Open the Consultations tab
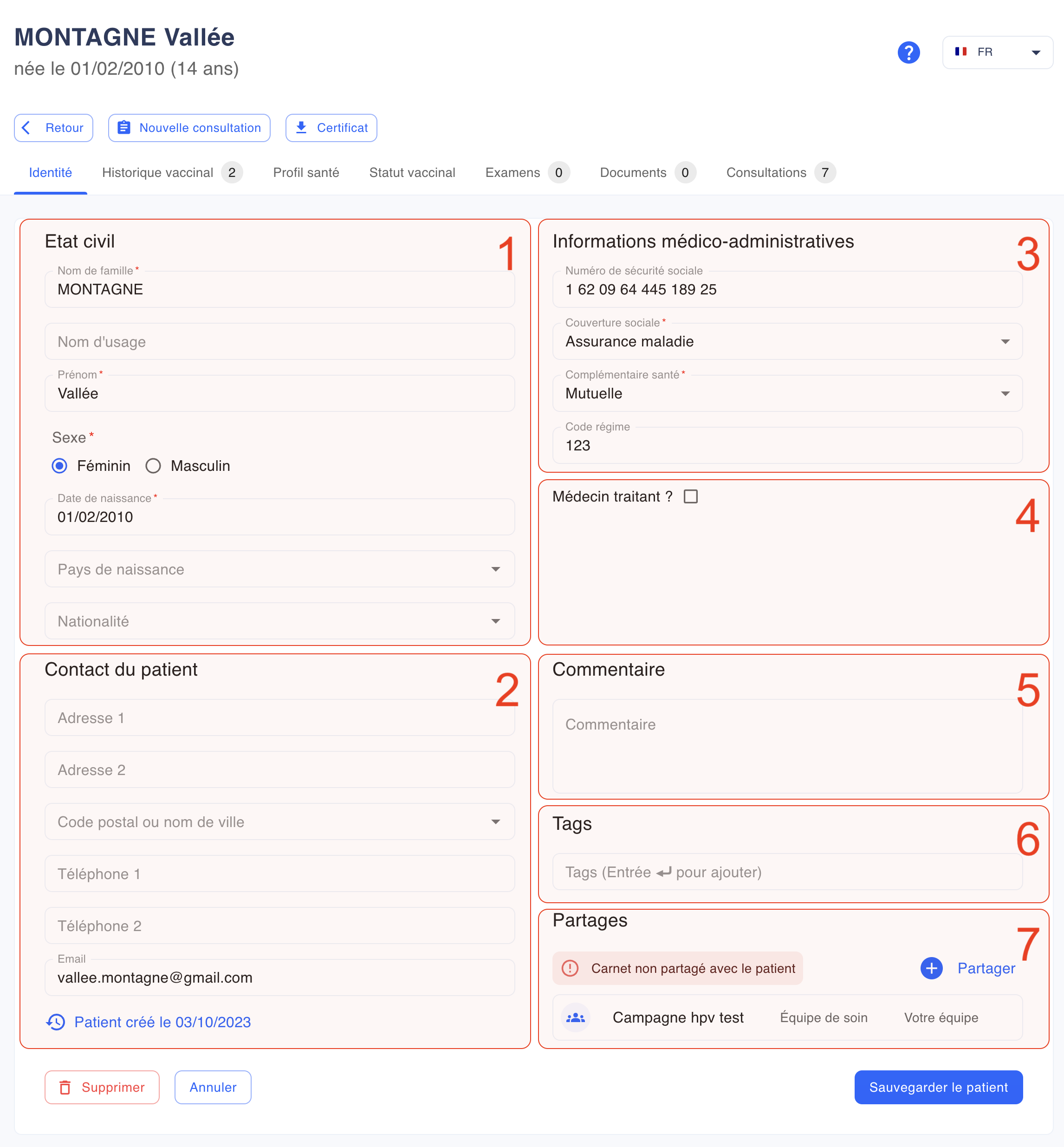 [x=780, y=173]
